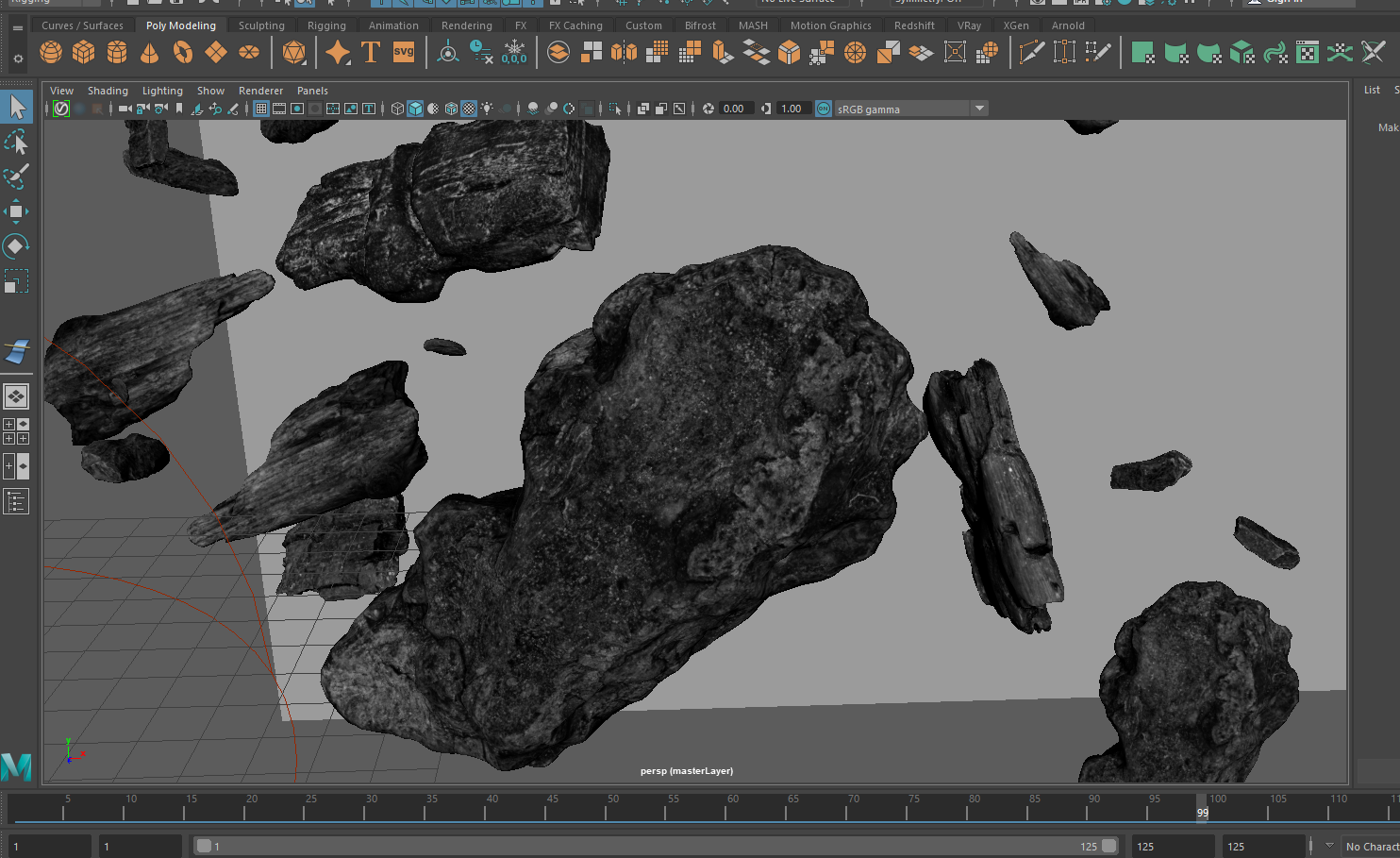The height and width of the screenshot is (858, 1400).
Task: Toggle wireframe on shaded mode
Action: click(451, 109)
